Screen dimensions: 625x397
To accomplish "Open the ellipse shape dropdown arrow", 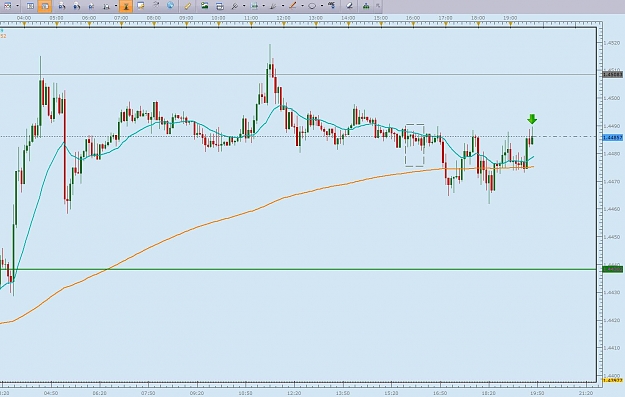I will point(322,6).
